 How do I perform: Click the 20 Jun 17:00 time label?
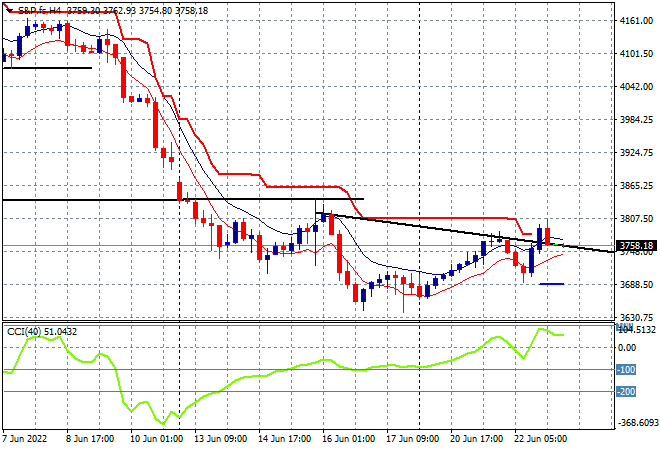click(x=476, y=439)
